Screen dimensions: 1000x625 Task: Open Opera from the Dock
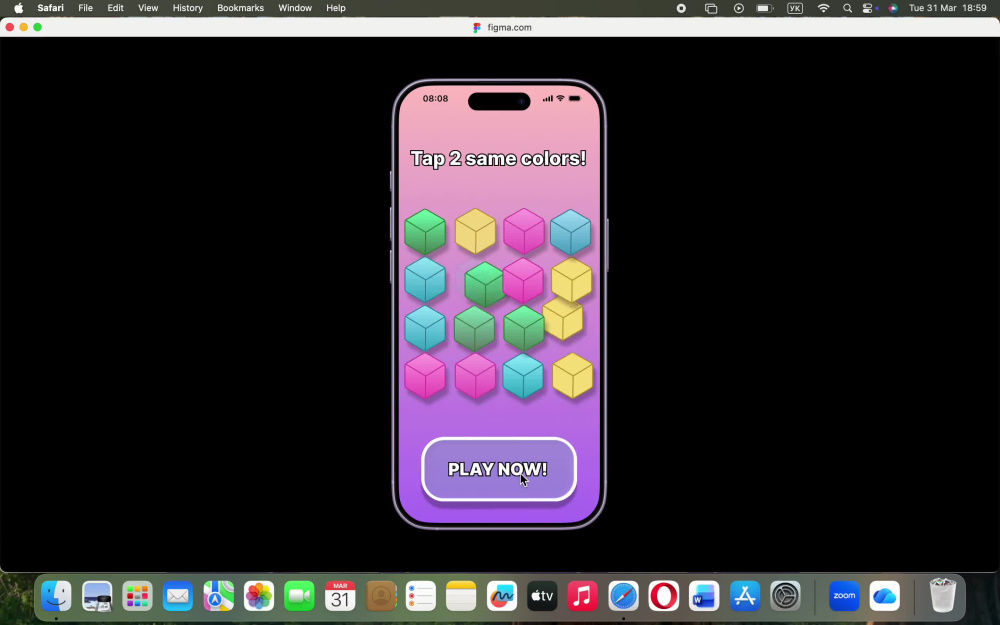click(664, 596)
